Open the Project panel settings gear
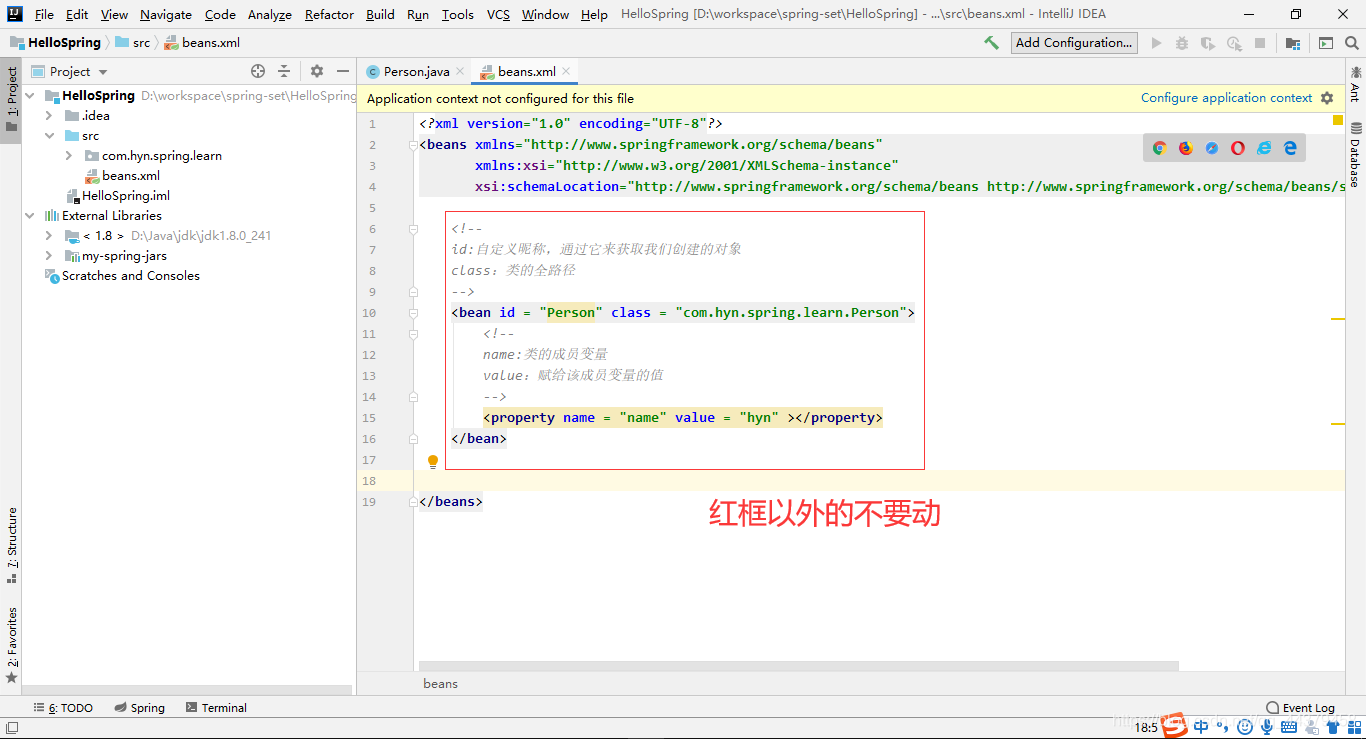1366x739 pixels. click(x=317, y=71)
